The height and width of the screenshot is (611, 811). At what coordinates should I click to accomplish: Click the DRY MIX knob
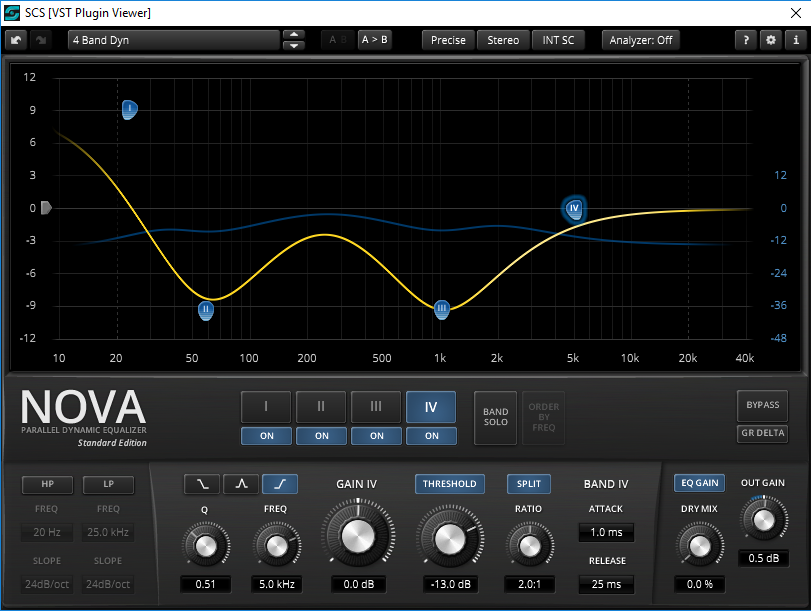(699, 546)
